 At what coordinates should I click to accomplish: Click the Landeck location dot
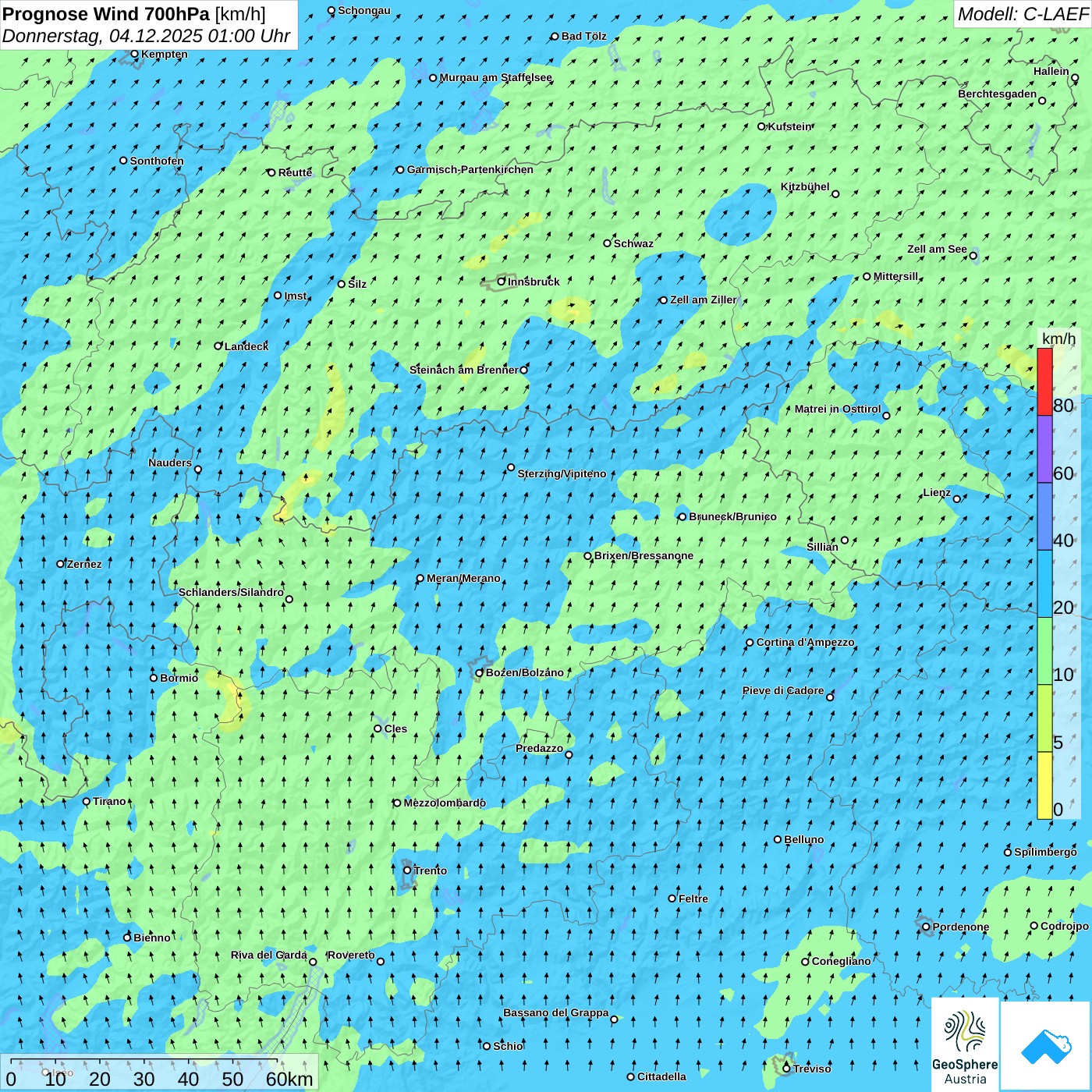click(x=218, y=346)
